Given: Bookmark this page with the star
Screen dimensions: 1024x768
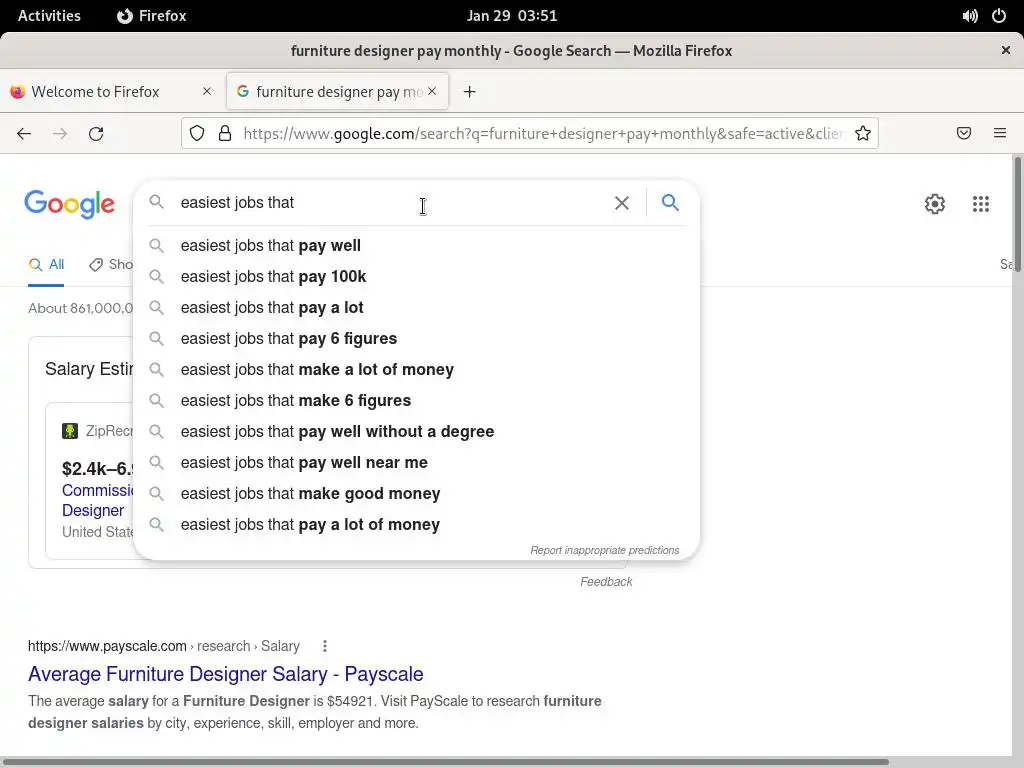Looking at the screenshot, I should tap(862, 133).
